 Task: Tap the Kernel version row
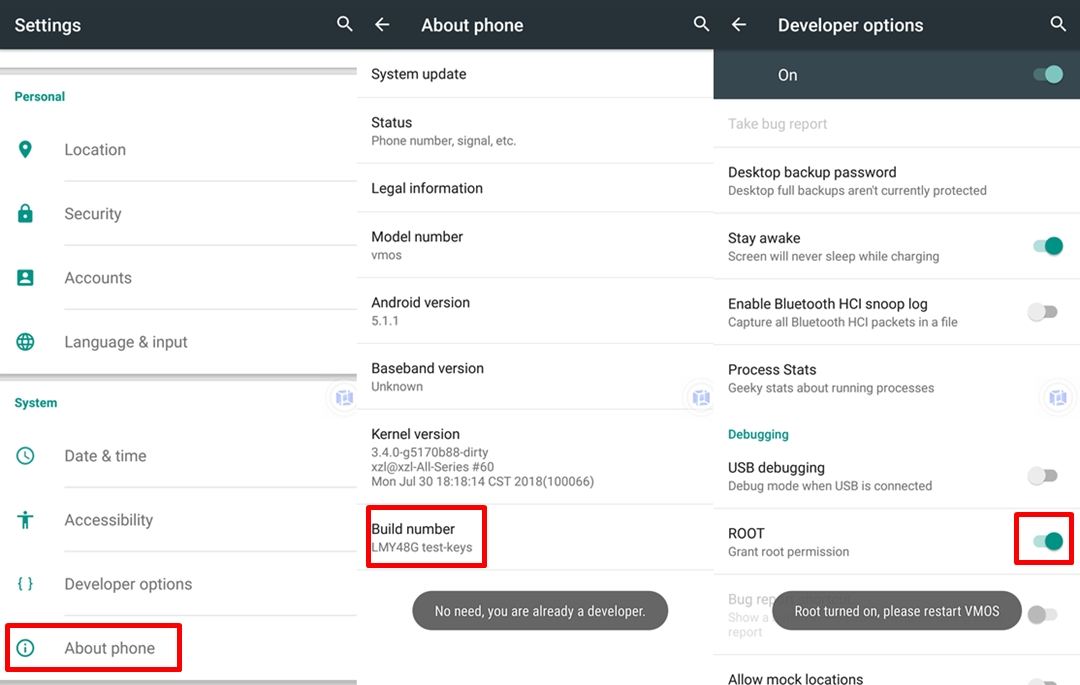(x=535, y=457)
